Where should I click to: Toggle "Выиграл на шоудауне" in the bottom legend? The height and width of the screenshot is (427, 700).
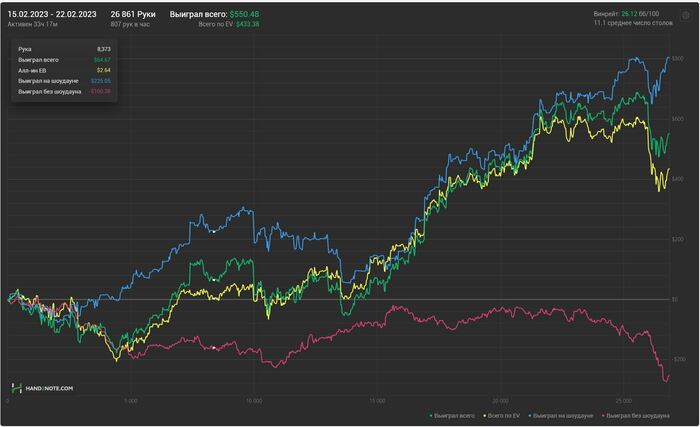click(x=563, y=414)
